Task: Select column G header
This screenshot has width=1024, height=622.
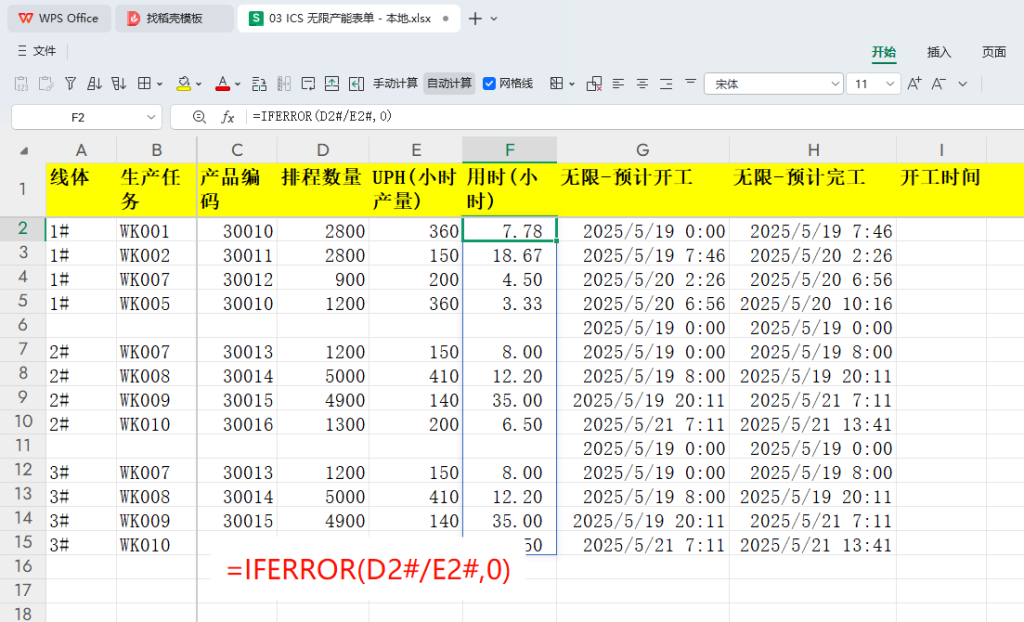Action: pos(643,150)
